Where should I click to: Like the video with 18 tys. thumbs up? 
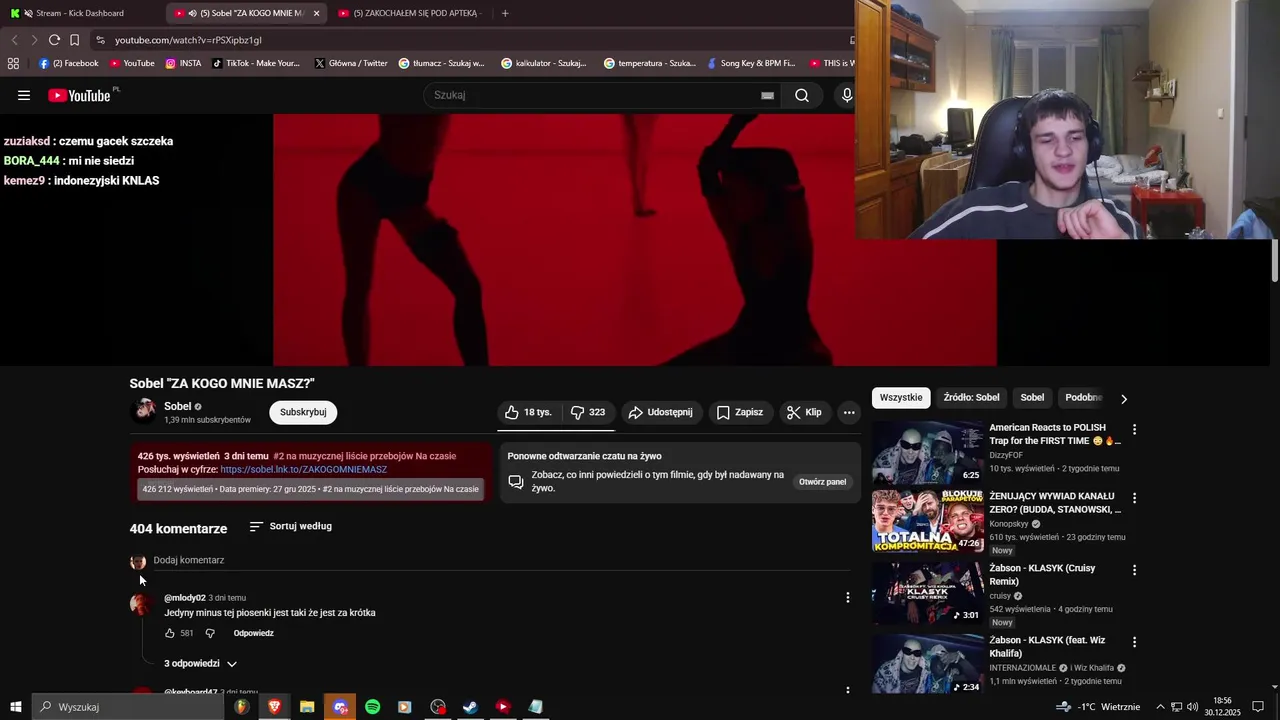click(x=529, y=412)
